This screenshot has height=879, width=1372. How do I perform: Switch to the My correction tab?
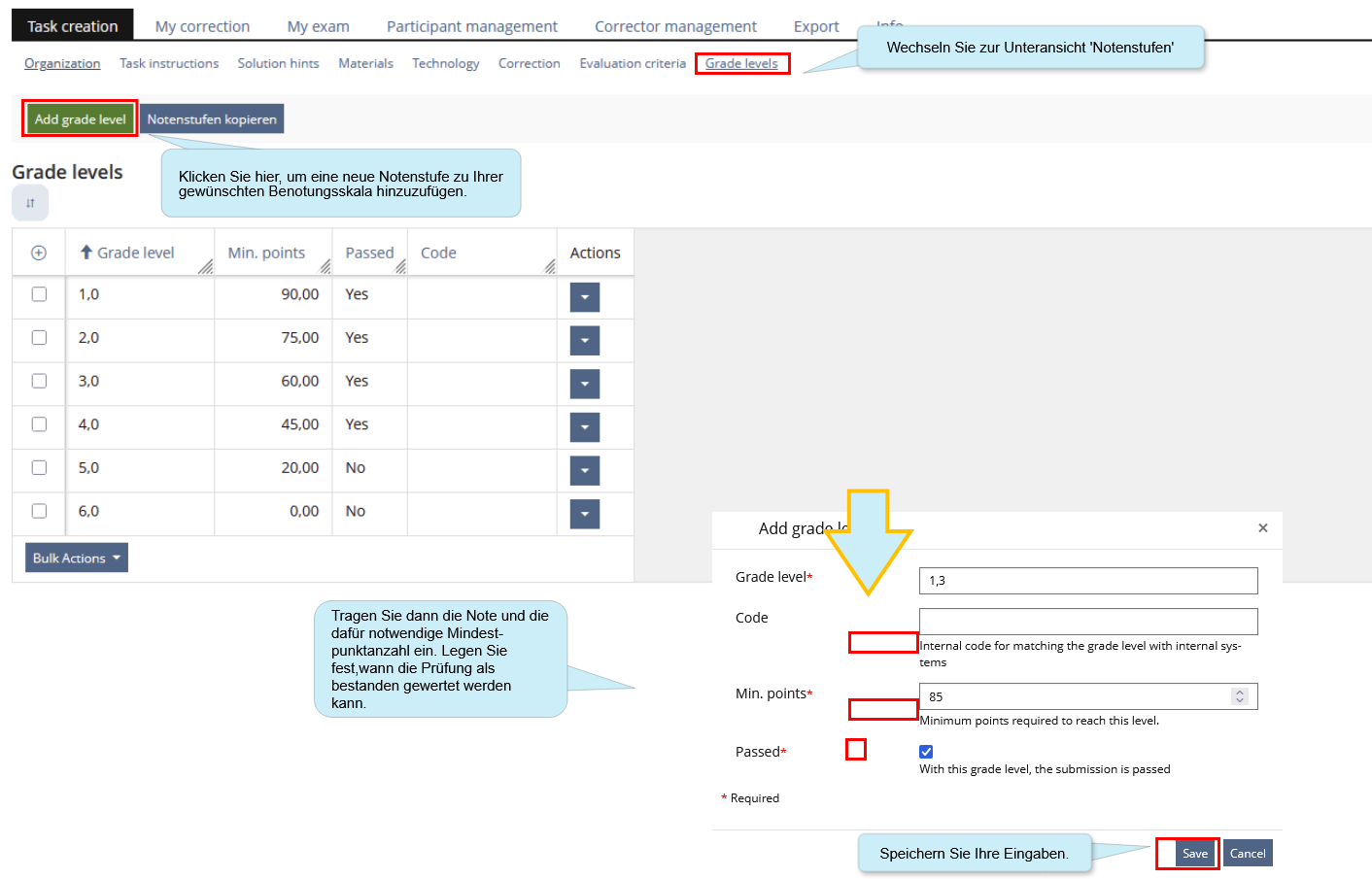click(x=202, y=26)
